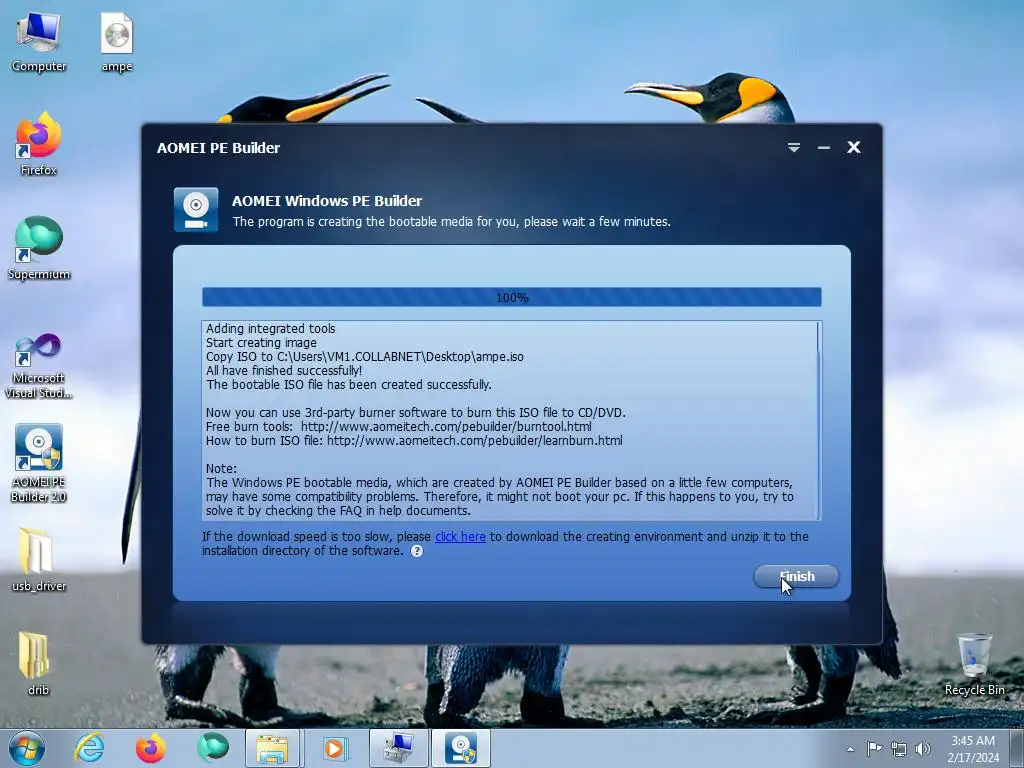Select the drib folder on desktop
This screenshot has width=1024, height=768.
click(x=37, y=663)
